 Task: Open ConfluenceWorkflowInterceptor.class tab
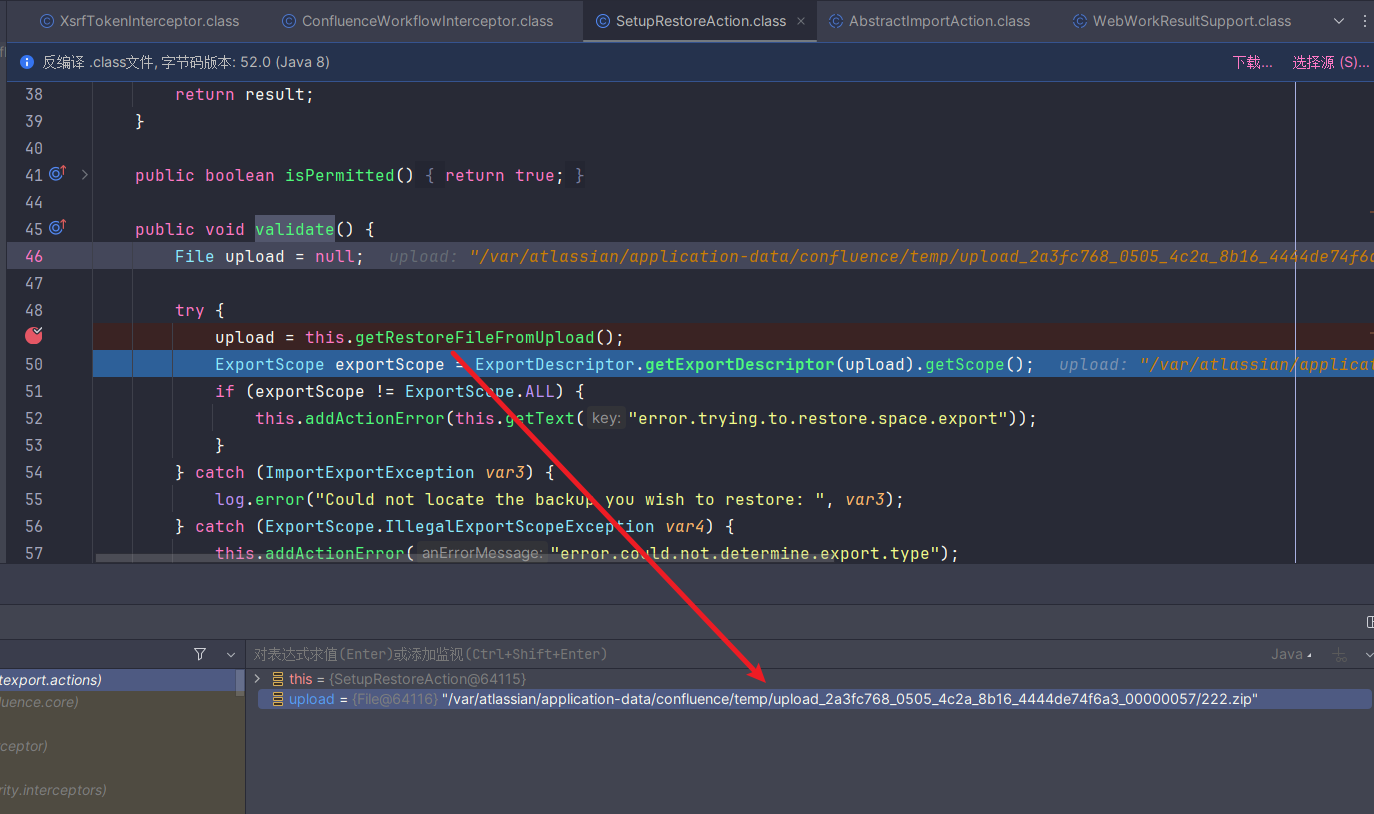(417, 21)
